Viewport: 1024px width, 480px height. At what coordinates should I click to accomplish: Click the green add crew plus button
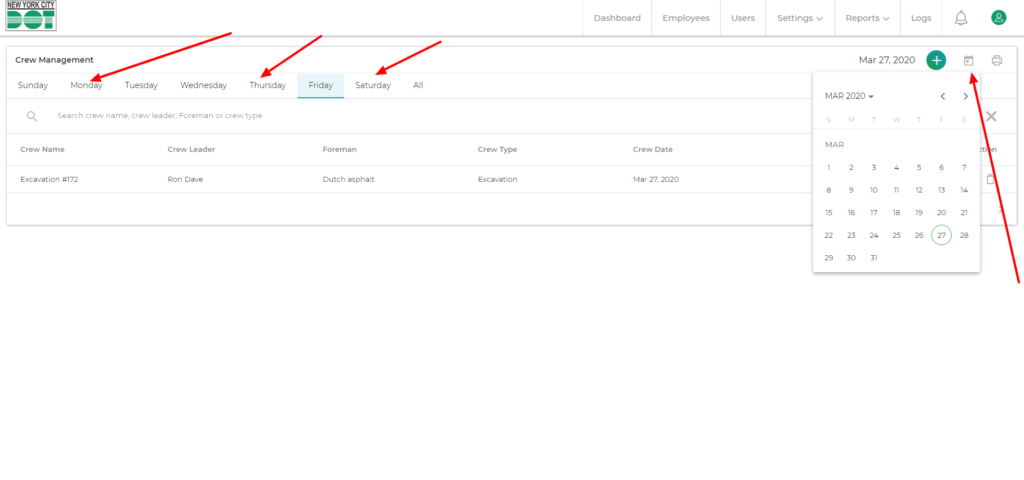pyautogui.click(x=936, y=60)
